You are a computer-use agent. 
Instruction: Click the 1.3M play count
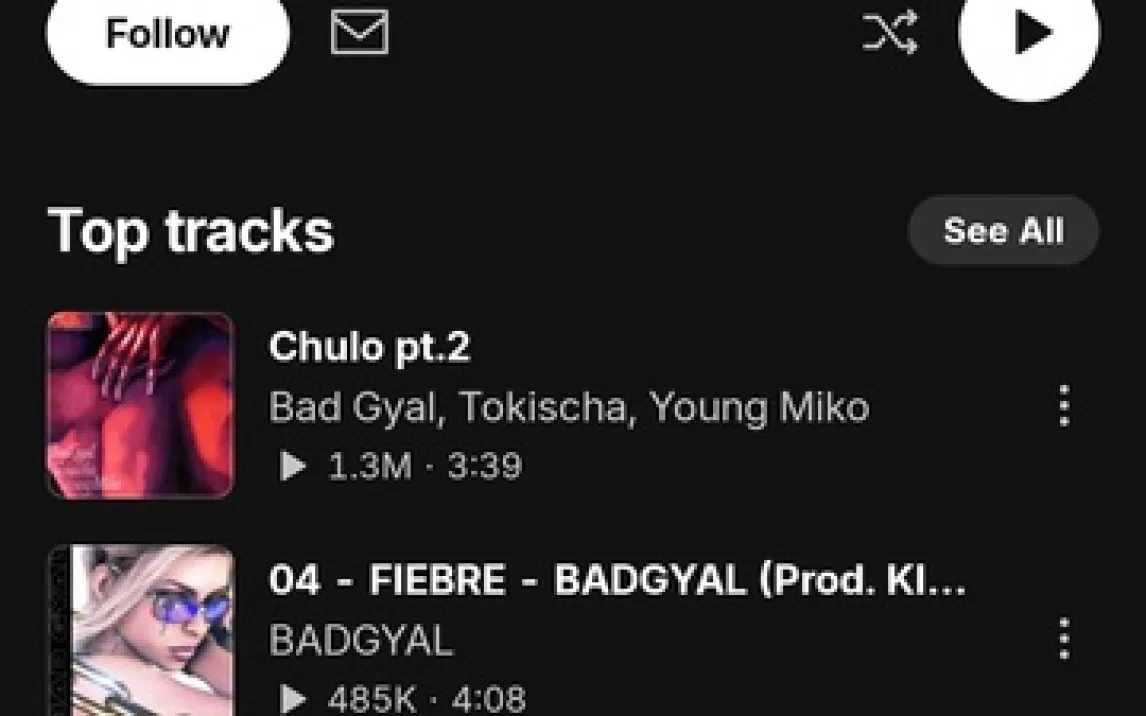point(370,466)
